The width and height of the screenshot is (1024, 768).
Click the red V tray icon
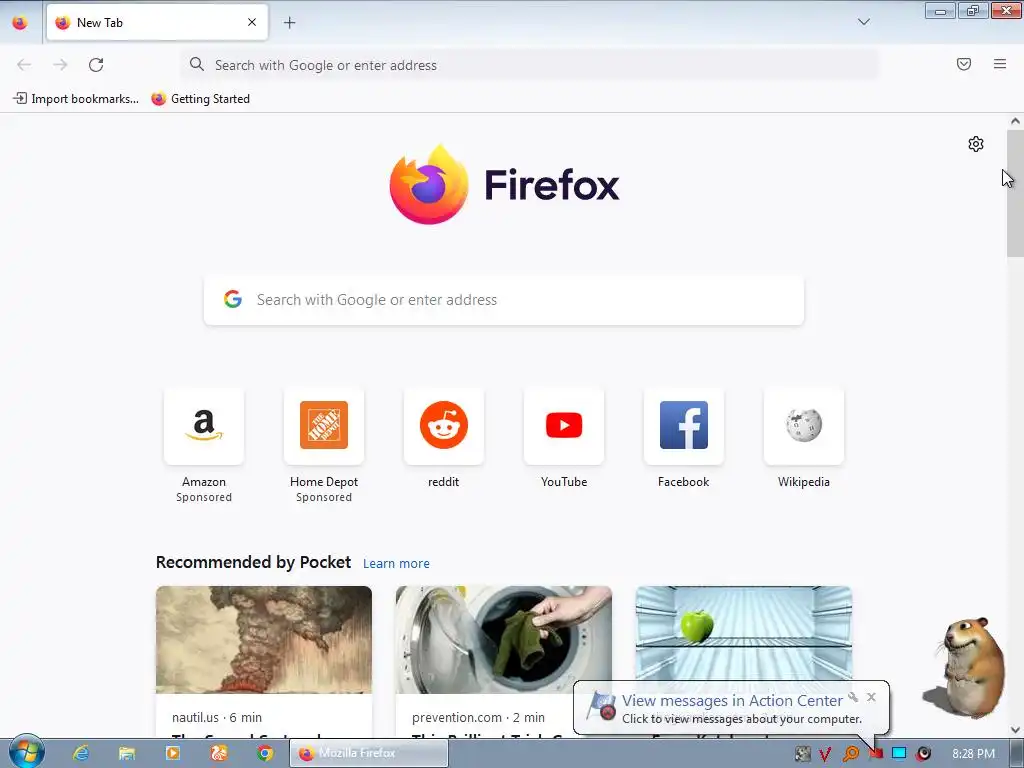pyautogui.click(x=825, y=754)
